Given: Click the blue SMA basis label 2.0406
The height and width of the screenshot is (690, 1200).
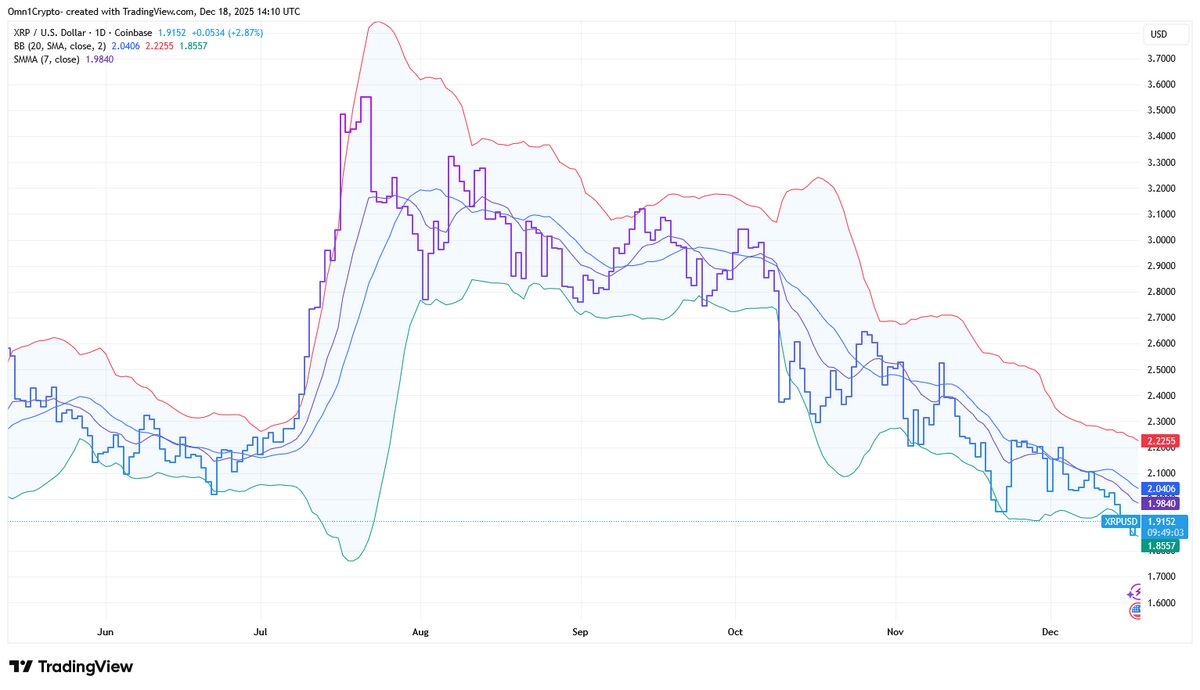Looking at the screenshot, I should point(1160,488).
